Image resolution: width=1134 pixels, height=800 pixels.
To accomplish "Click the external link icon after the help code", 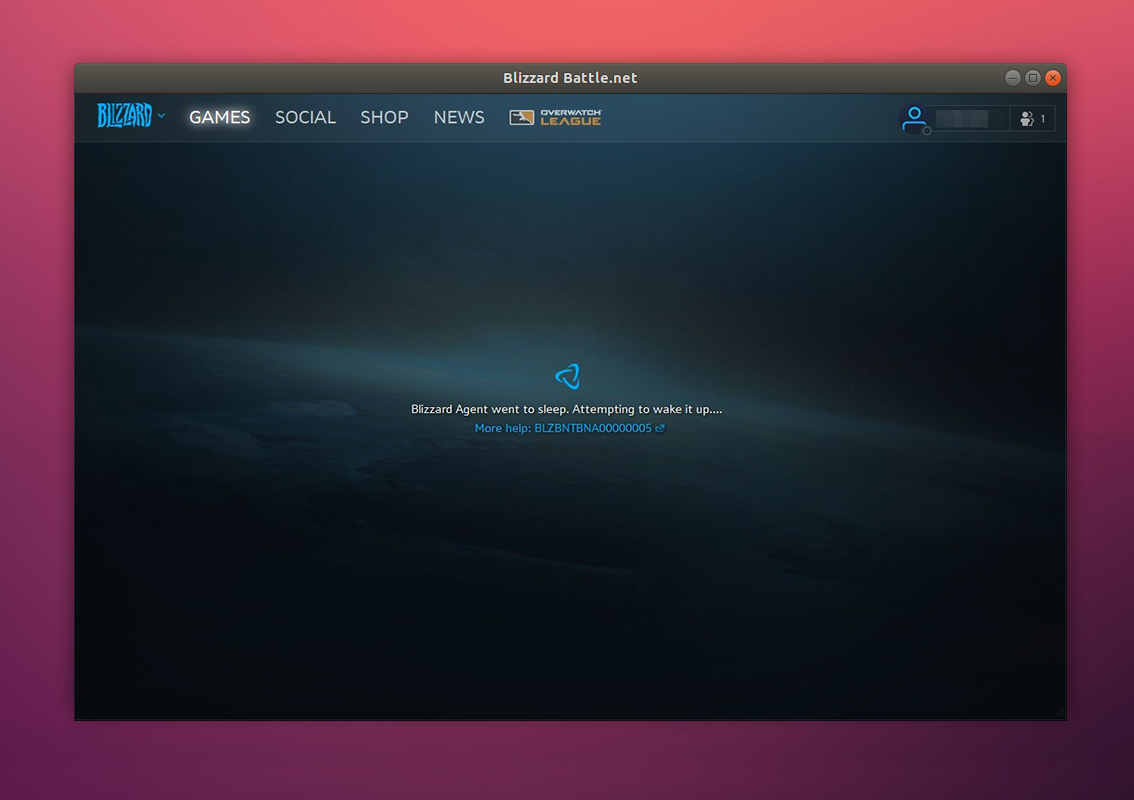I will [x=660, y=428].
